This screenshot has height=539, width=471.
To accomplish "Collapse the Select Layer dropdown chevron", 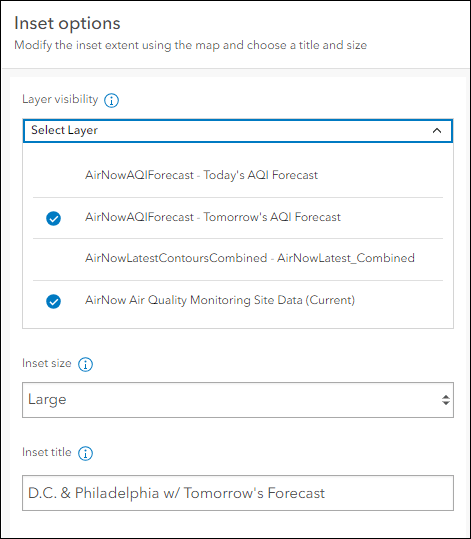I will point(437,131).
